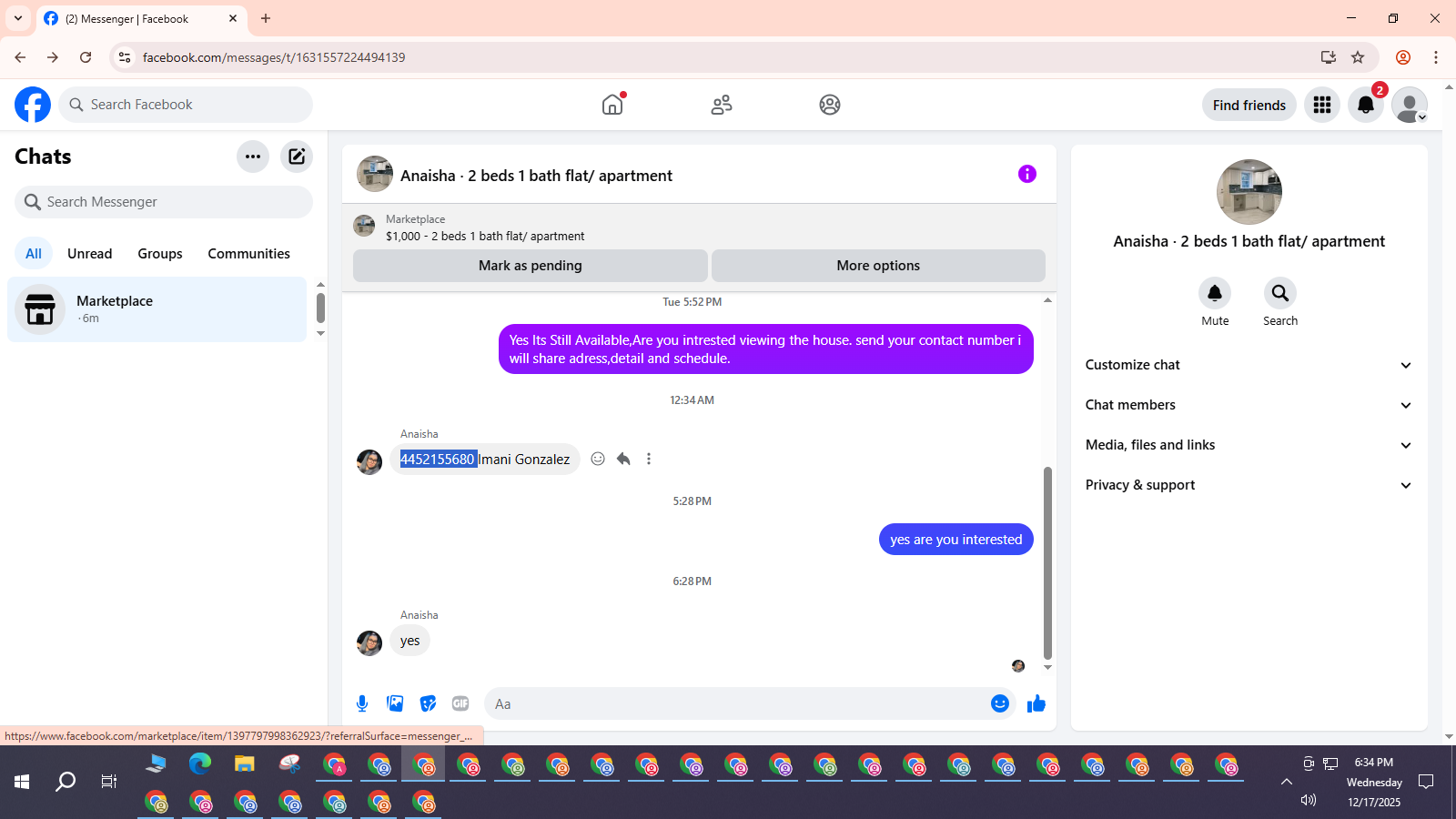The image size is (1456, 819).
Task: Select the All chats tab
Action: point(34,254)
